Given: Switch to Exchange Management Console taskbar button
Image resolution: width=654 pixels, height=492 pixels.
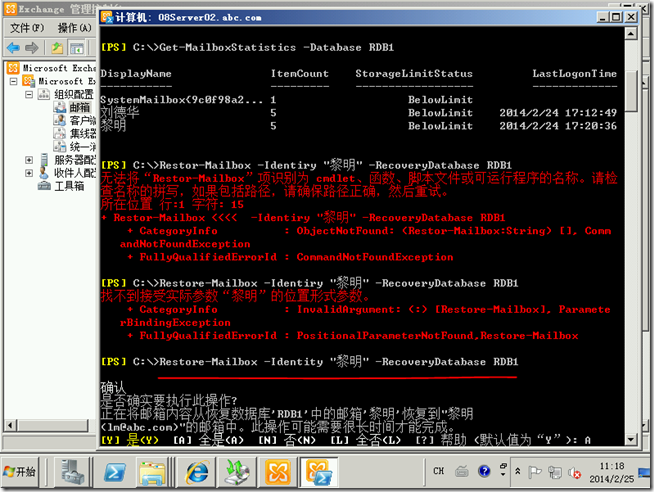Looking at the screenshot, I should 278,472.
